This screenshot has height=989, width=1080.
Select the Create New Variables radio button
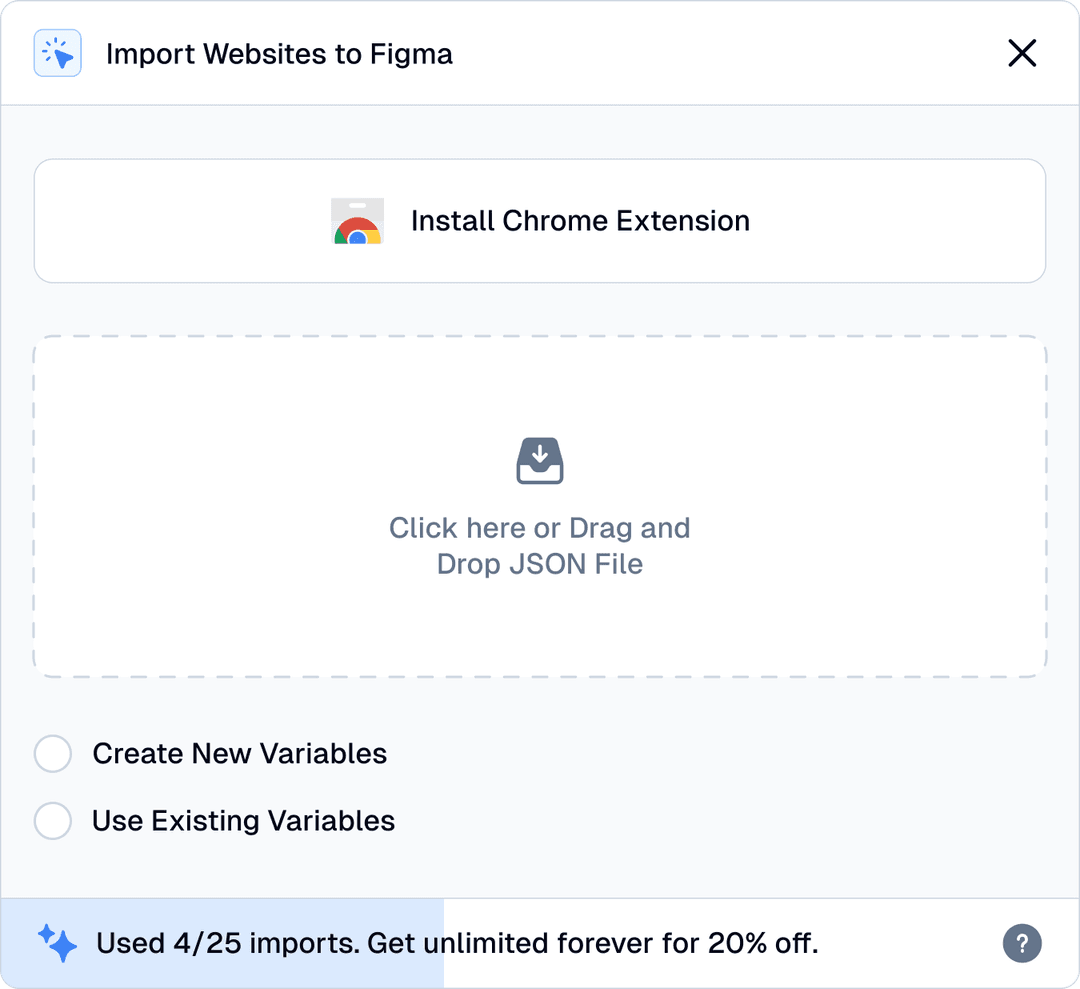click(53, 753)
